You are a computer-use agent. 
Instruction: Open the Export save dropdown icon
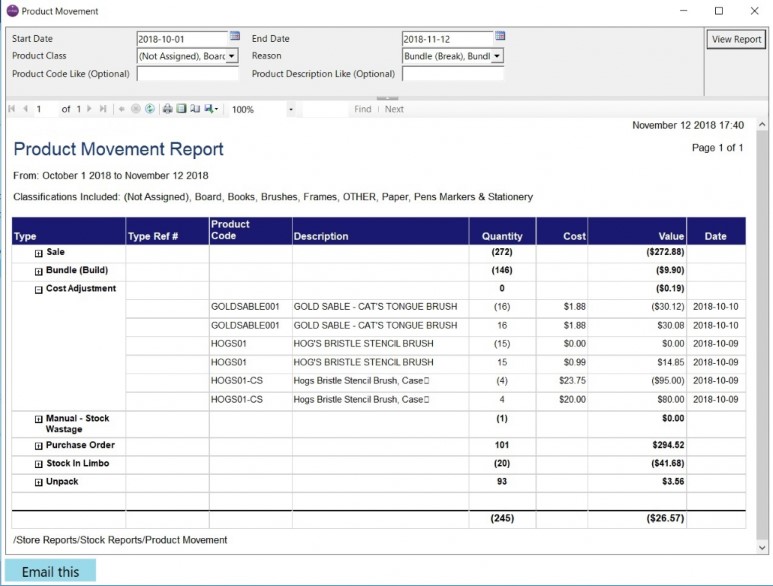[x=211, y=109]
